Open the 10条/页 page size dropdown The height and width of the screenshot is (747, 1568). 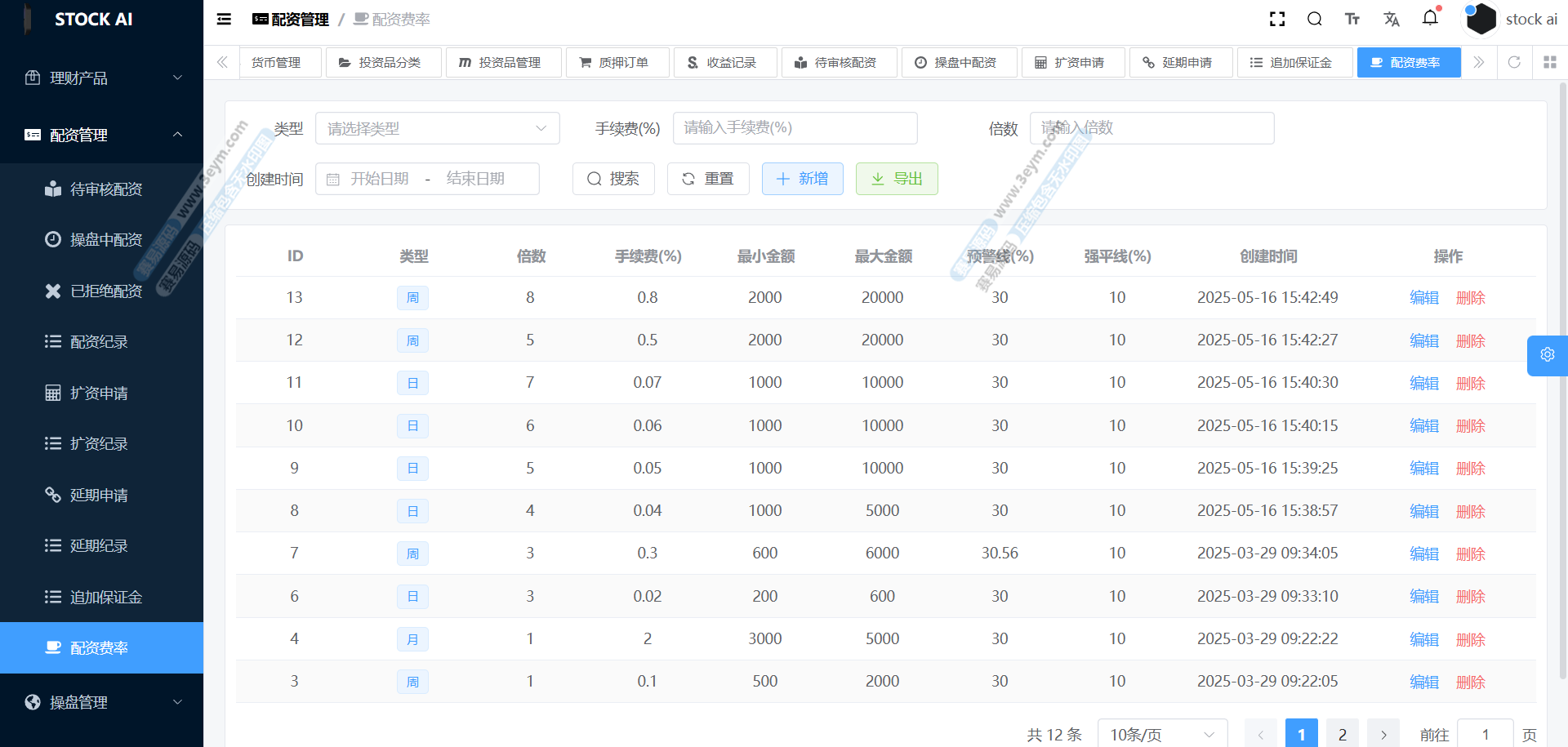tap(1161, 734)
